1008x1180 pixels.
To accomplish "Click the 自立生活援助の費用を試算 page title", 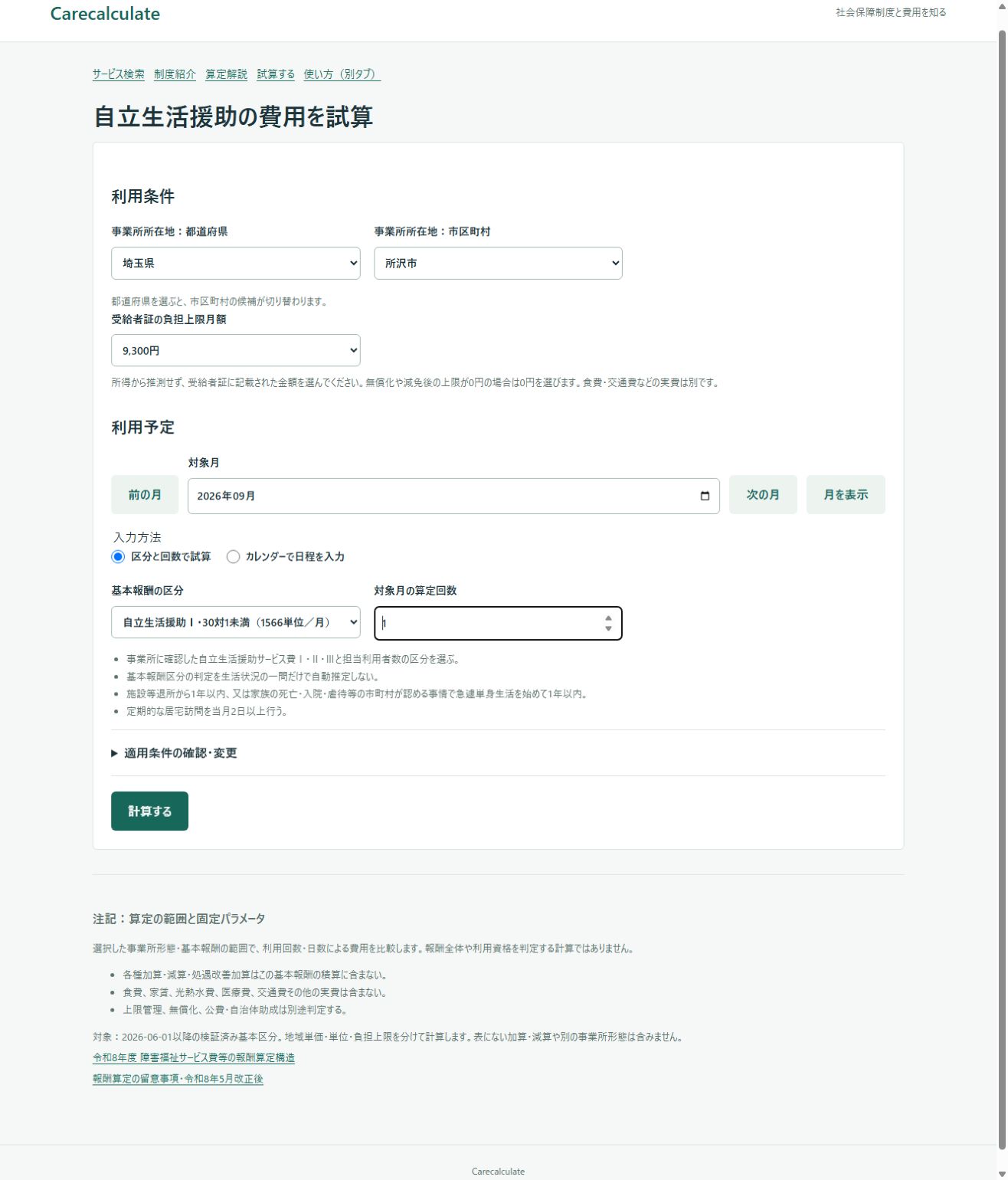I will coord(233,116).
